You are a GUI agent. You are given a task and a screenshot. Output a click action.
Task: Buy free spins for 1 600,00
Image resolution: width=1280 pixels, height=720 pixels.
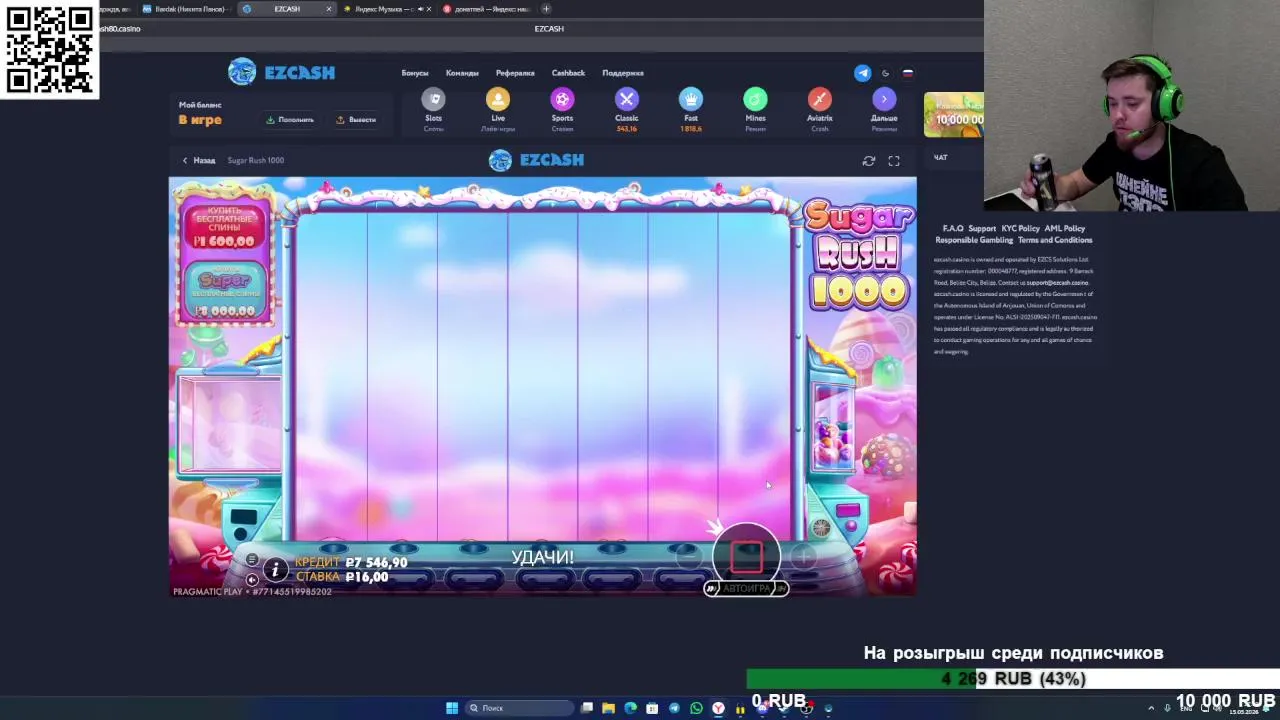click(225, 228)
